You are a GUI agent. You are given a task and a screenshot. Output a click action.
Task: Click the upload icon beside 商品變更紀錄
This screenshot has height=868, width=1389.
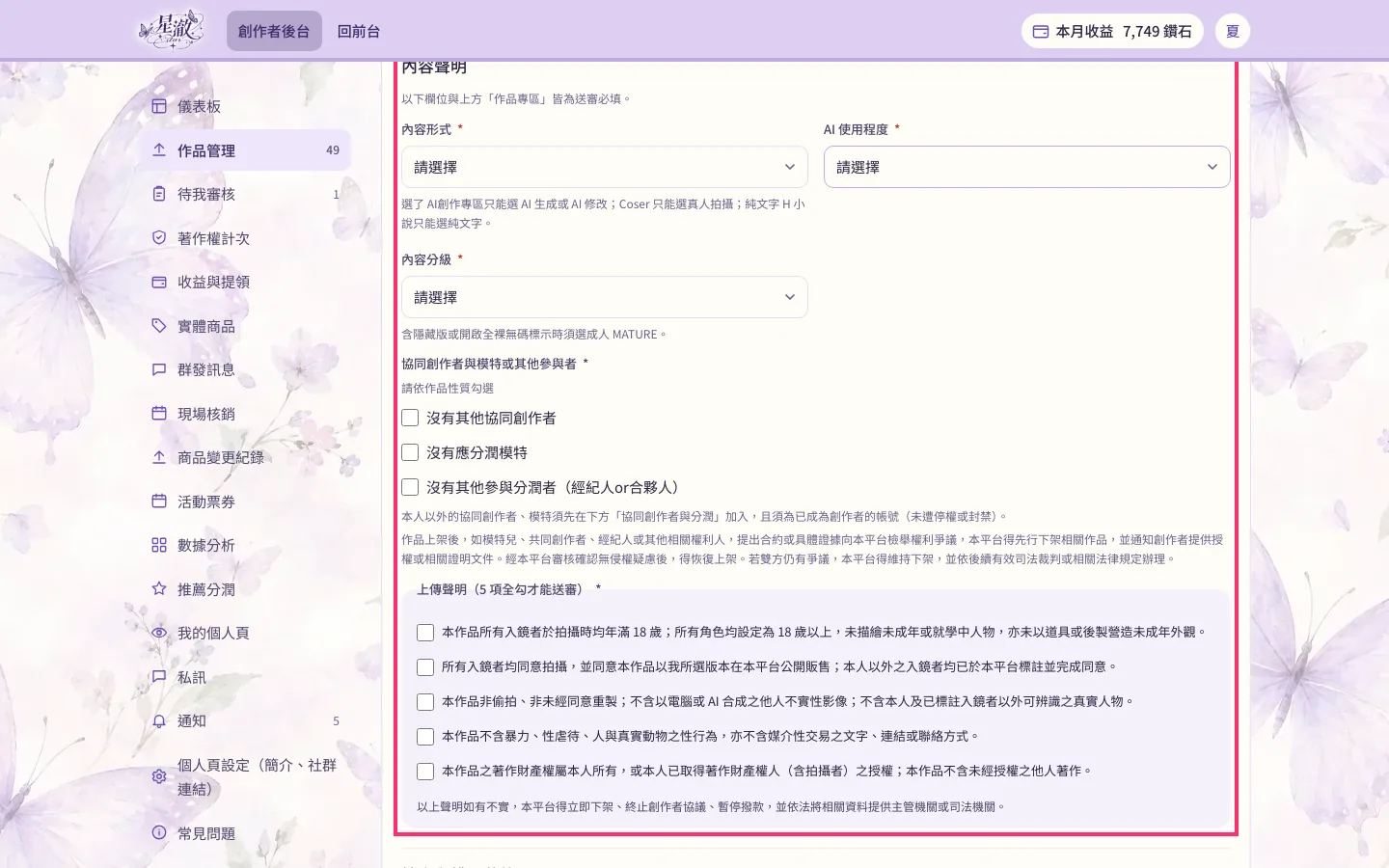159,457
